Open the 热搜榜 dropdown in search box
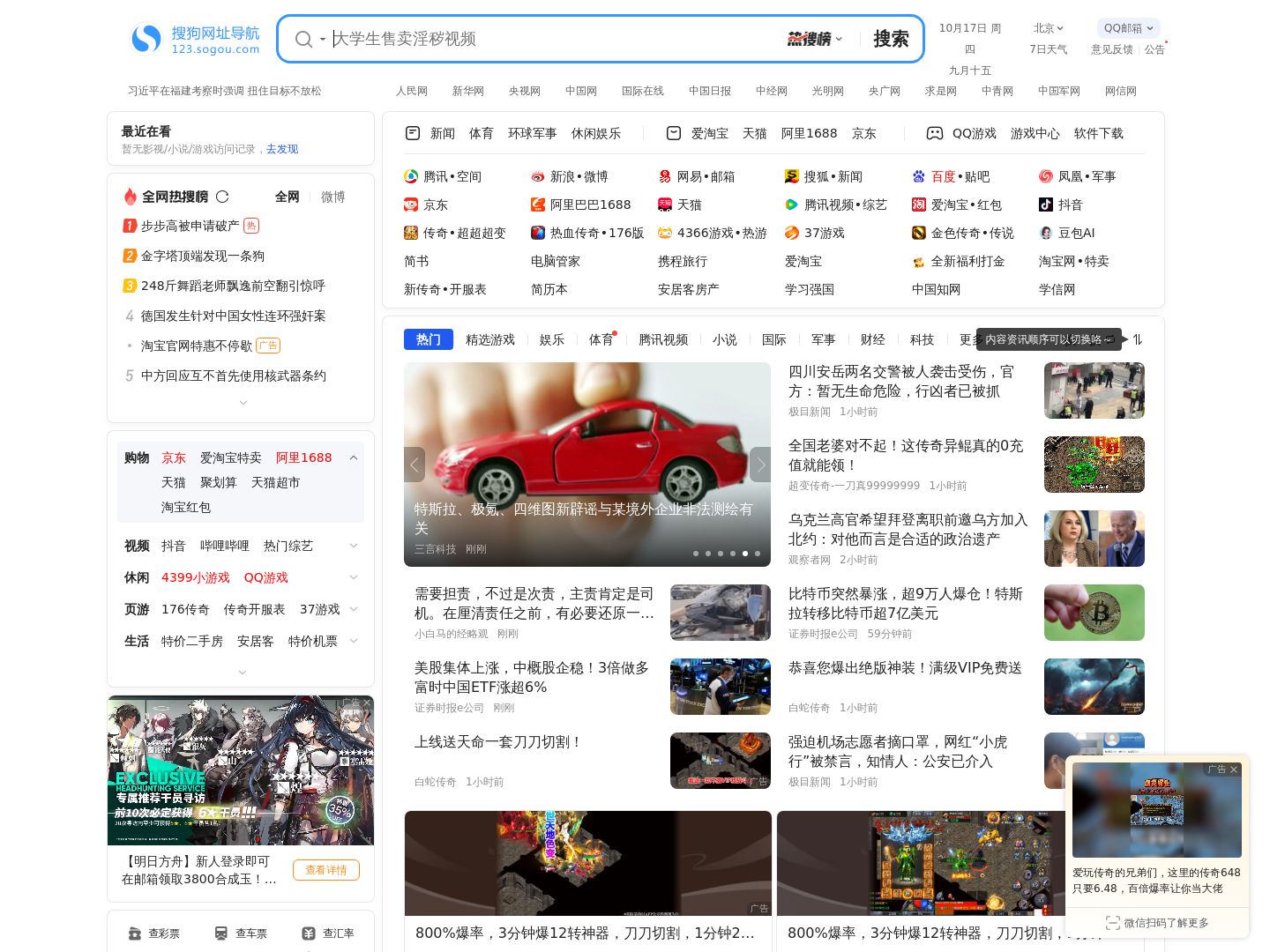This screenshot has height=952, width=1270. pos(815,39)
